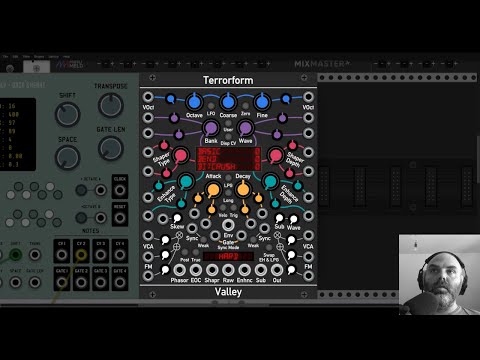Open the Library menu
This screenshot has width=480, height=360.
click(x=53, y=57)
